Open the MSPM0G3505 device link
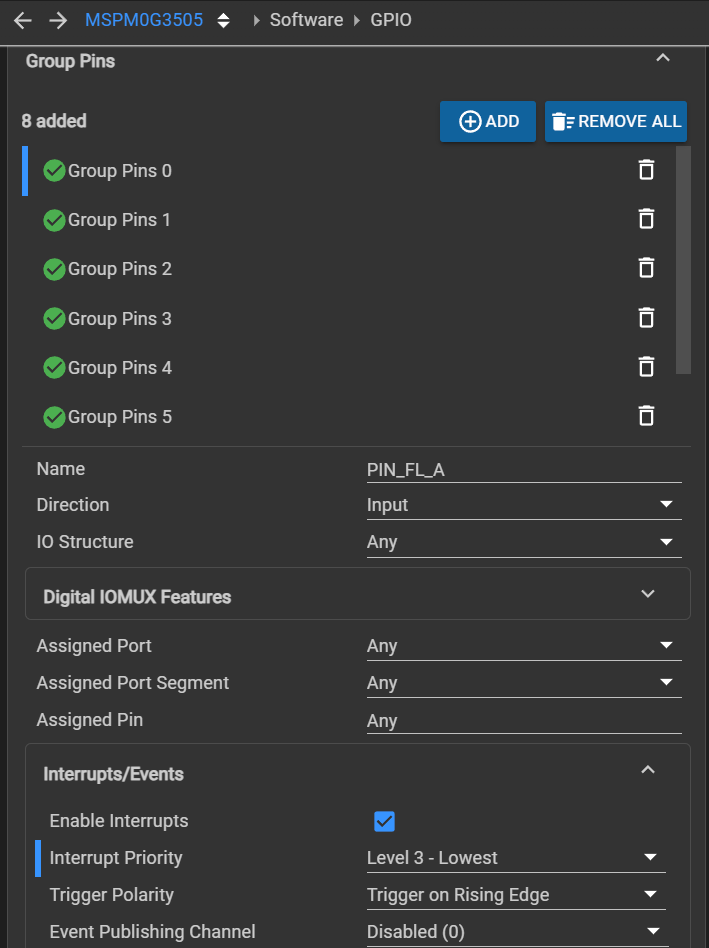This screenshot has width=709, height=948. point(144,20)
